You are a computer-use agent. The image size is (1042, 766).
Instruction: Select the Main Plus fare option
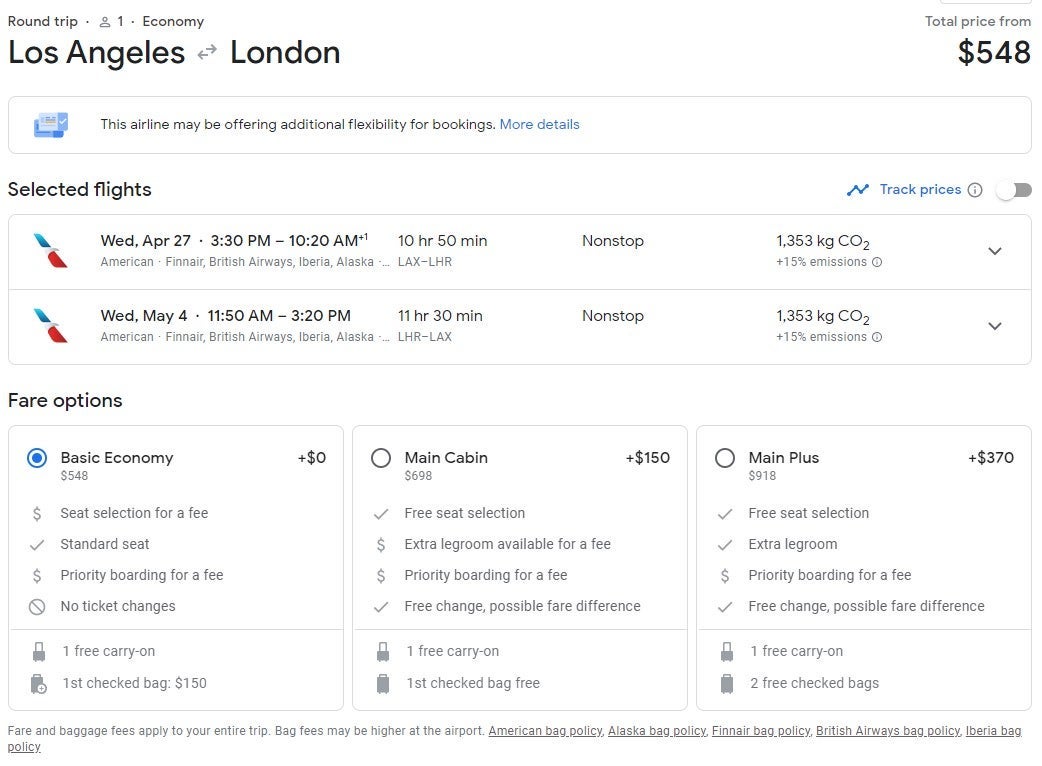click(x=725, y=458)
